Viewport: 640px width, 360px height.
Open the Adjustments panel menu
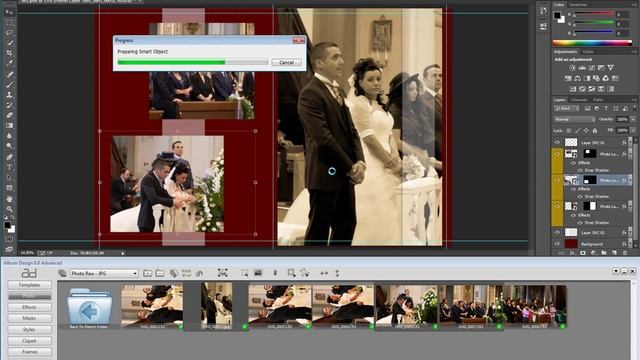click(634, 52)
